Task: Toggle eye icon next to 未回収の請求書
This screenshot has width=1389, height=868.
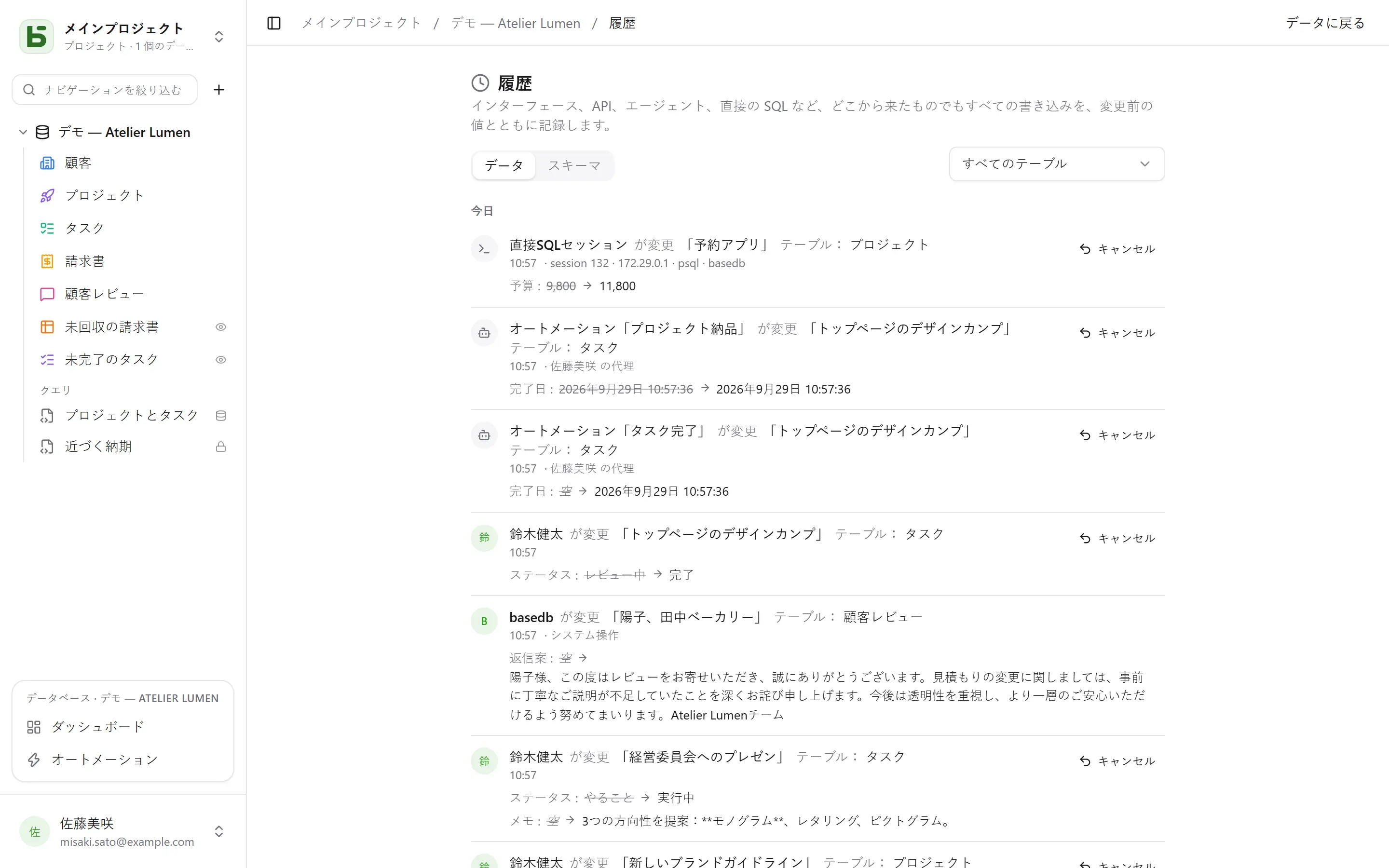Action: [221, 326]
